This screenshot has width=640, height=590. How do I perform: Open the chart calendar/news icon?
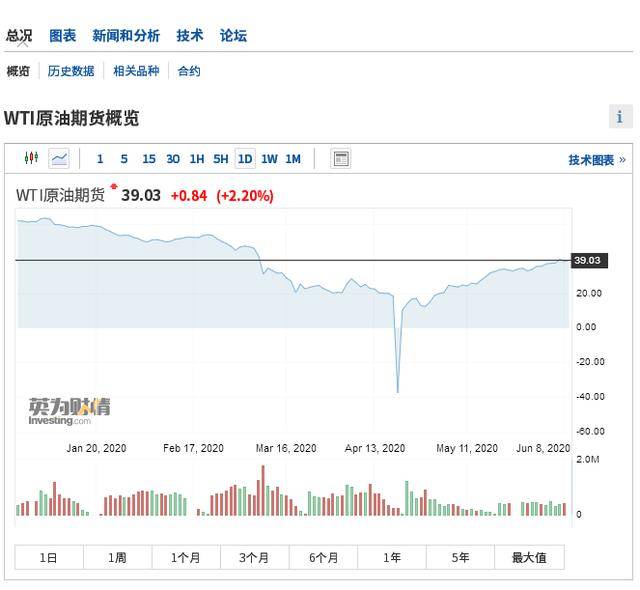[x=340, y=159]
